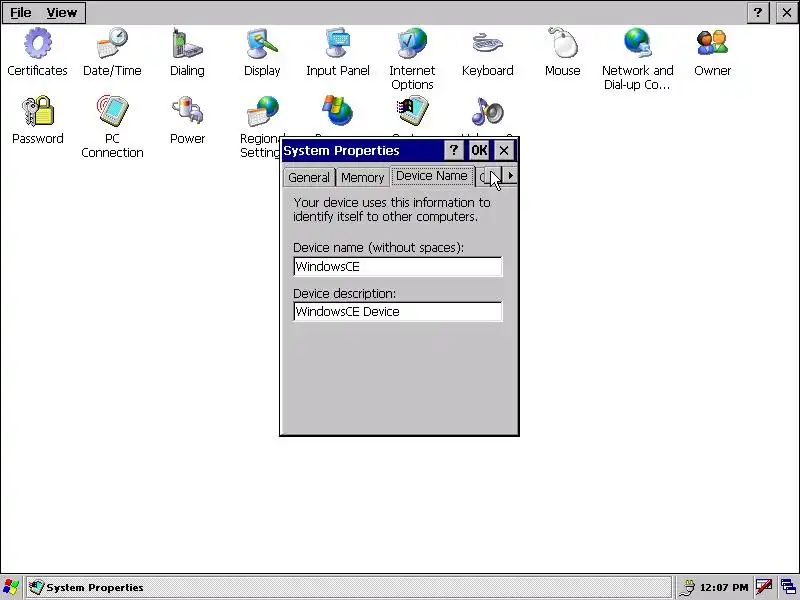This screenshot has height=600, width=800.
Task: Click the Device name text field
Action: coord(398,267)
